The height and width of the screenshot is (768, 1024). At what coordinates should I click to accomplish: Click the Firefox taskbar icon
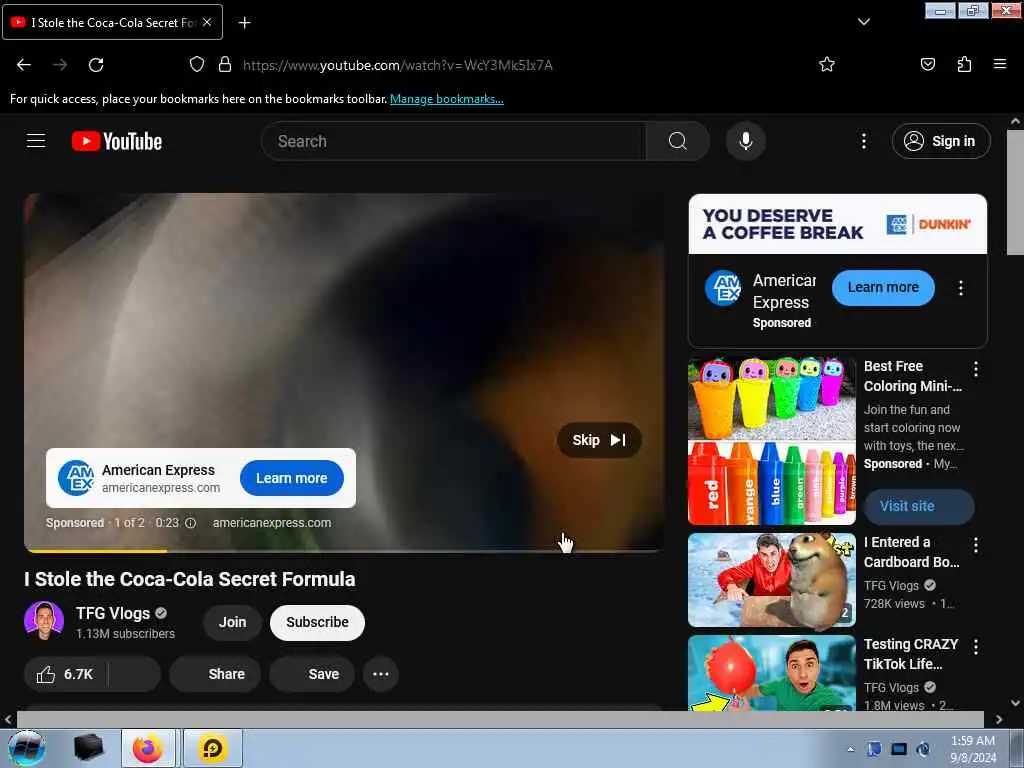(148, 748)
